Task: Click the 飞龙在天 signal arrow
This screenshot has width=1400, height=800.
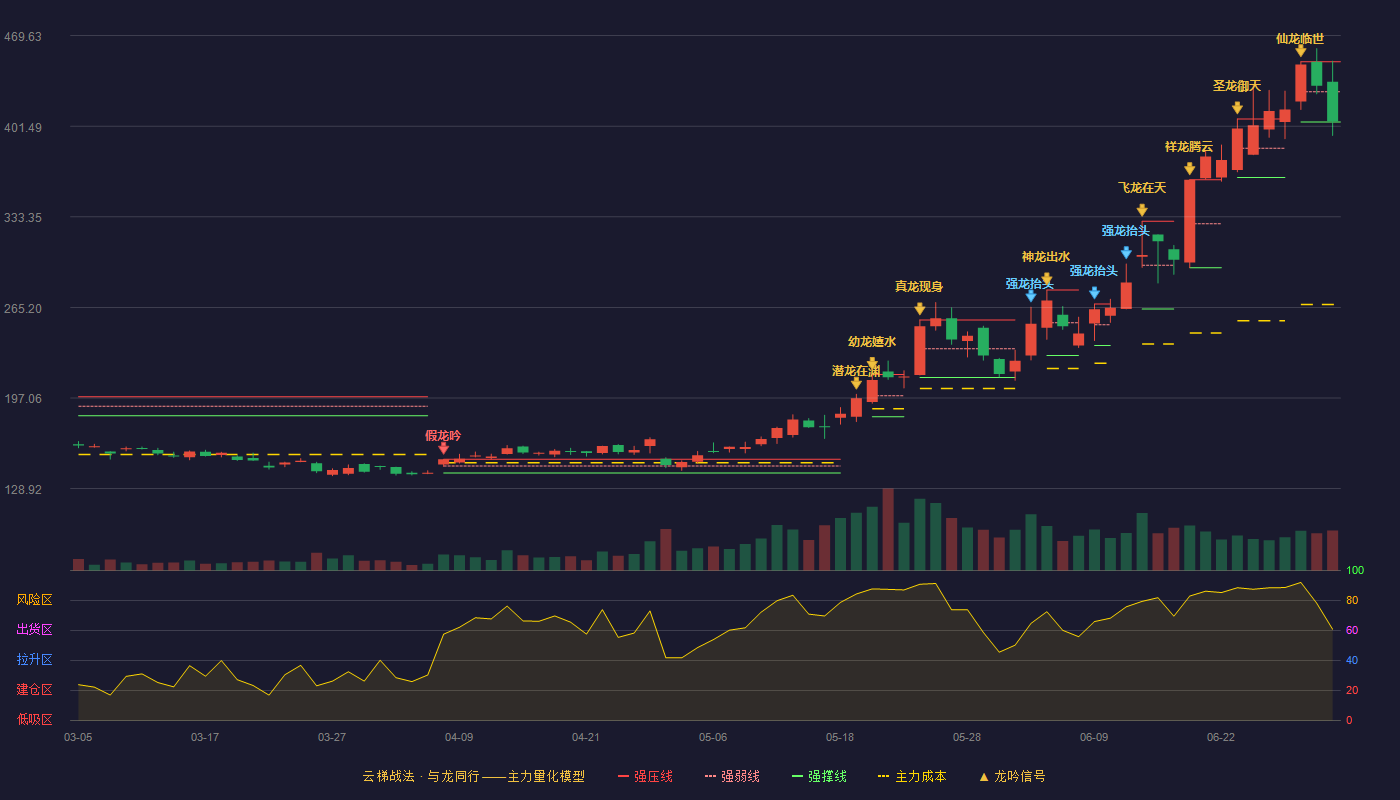Action: point(1142,210)
